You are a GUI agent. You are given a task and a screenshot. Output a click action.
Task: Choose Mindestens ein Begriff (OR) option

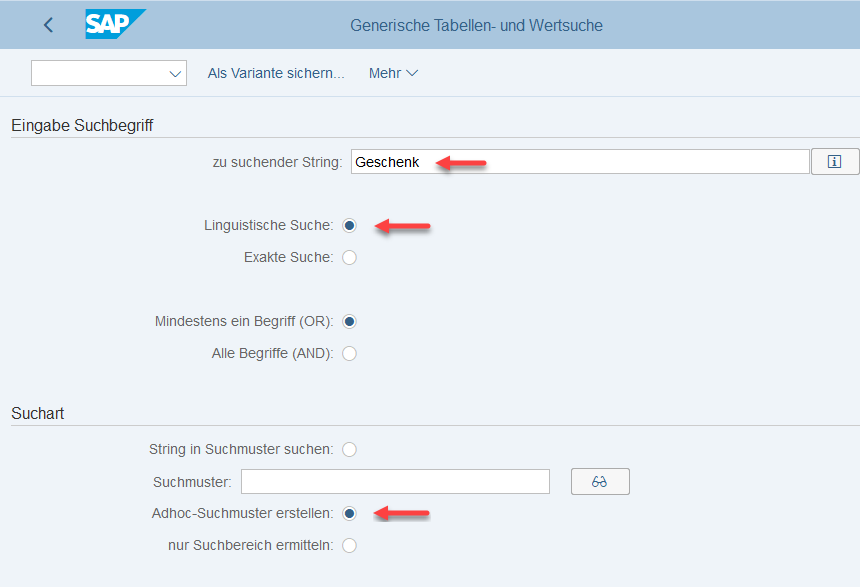click(349, 321)
